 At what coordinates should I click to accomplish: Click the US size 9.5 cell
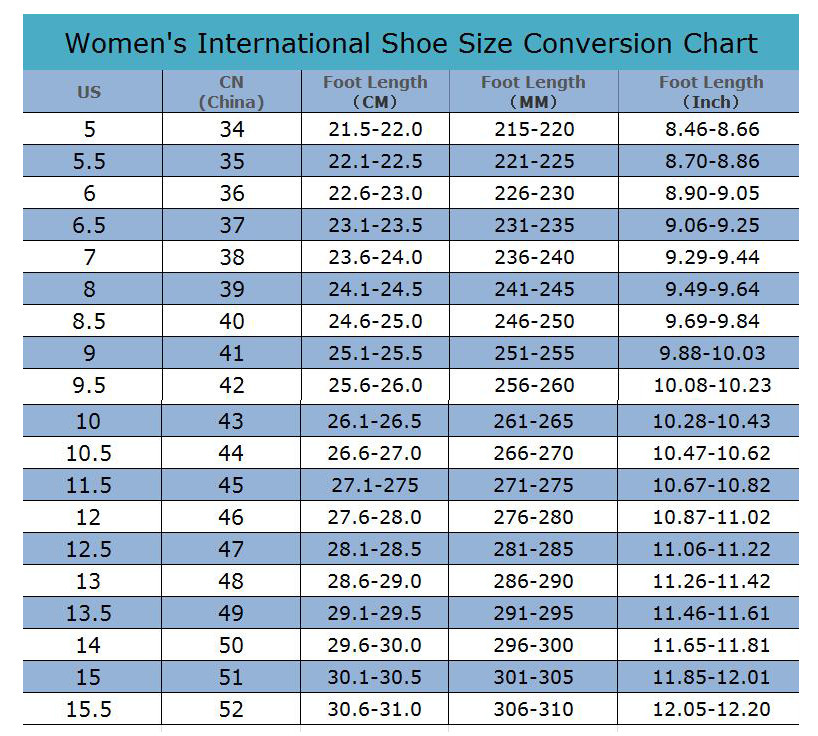tap(89, 385)
